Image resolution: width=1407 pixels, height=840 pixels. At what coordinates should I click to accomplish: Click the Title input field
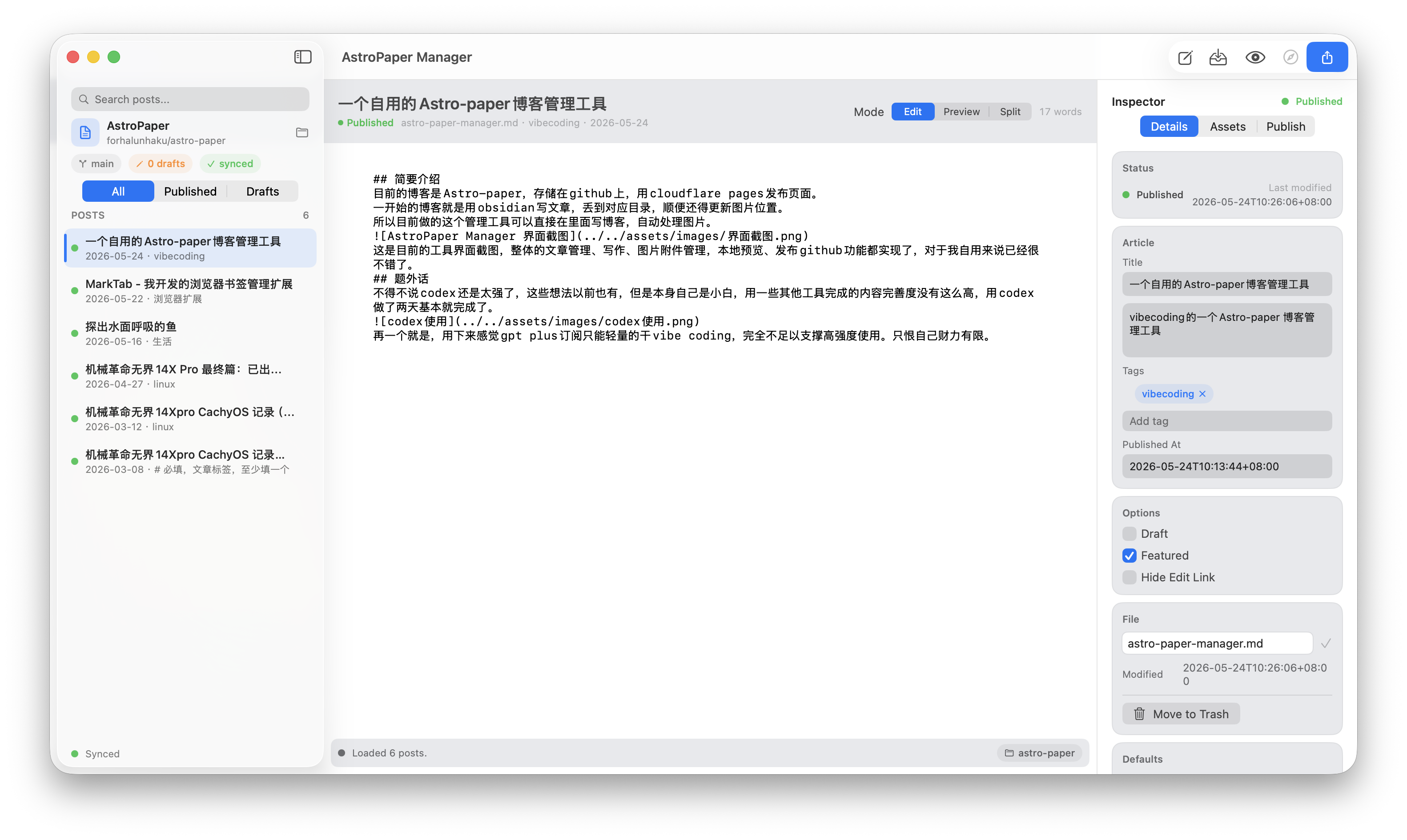(1227, 285)
